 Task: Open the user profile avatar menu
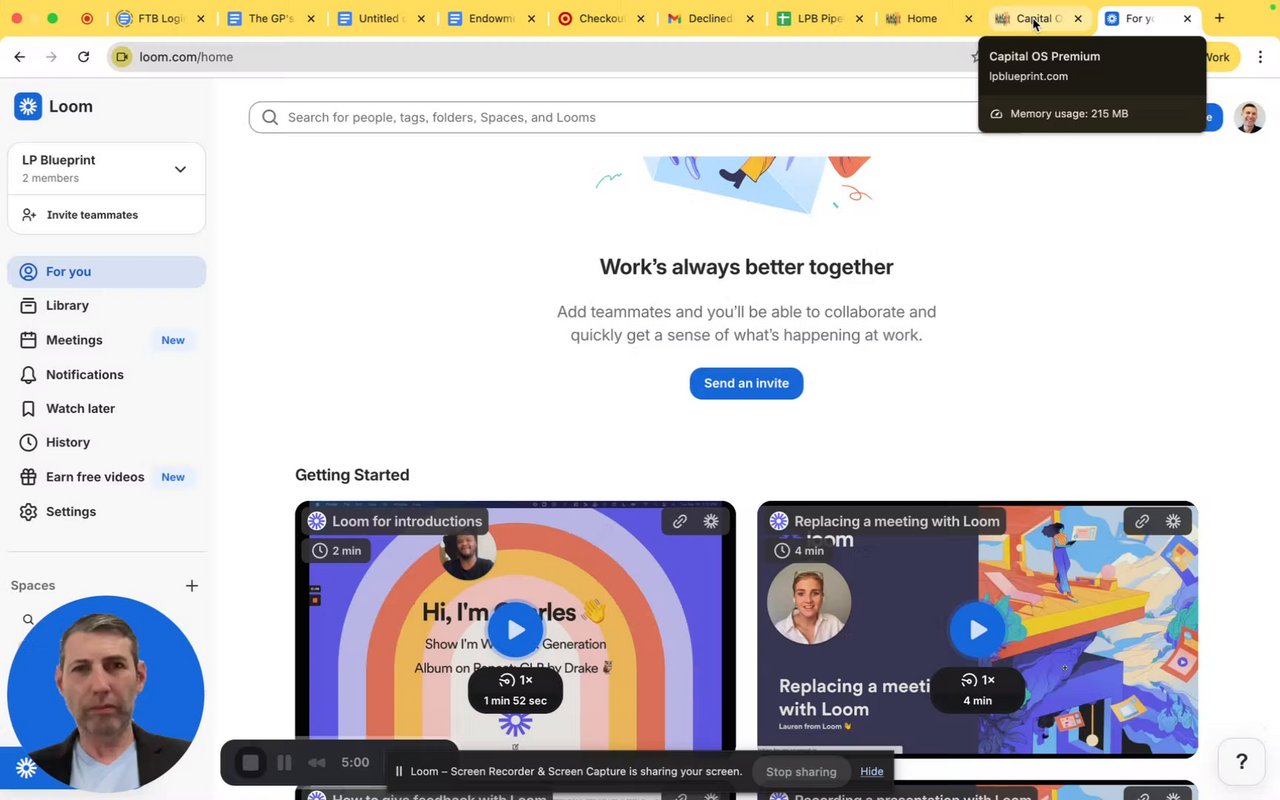(1249, 117)
